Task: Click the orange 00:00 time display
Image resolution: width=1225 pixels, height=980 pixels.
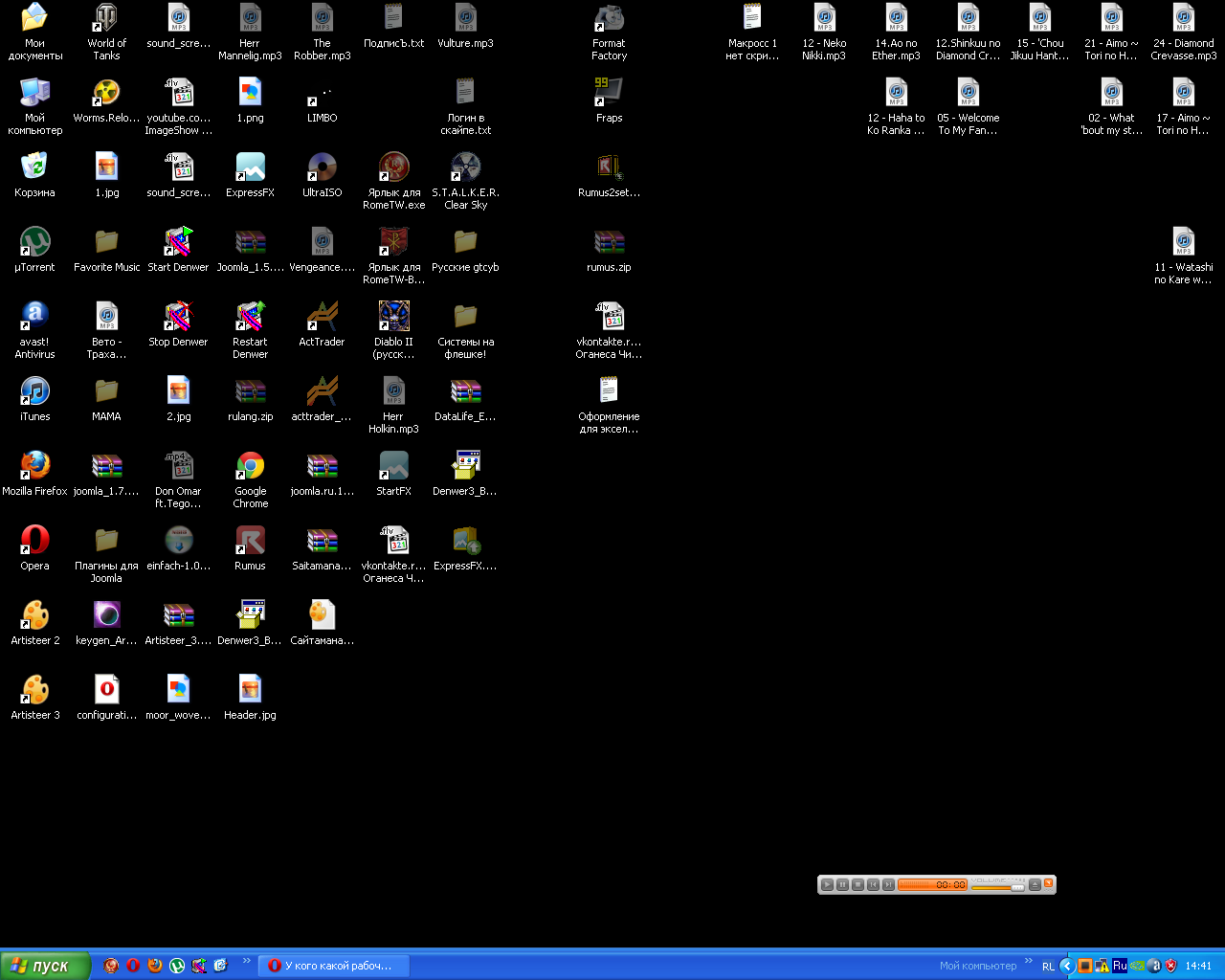Action: (x=932, y=884)
